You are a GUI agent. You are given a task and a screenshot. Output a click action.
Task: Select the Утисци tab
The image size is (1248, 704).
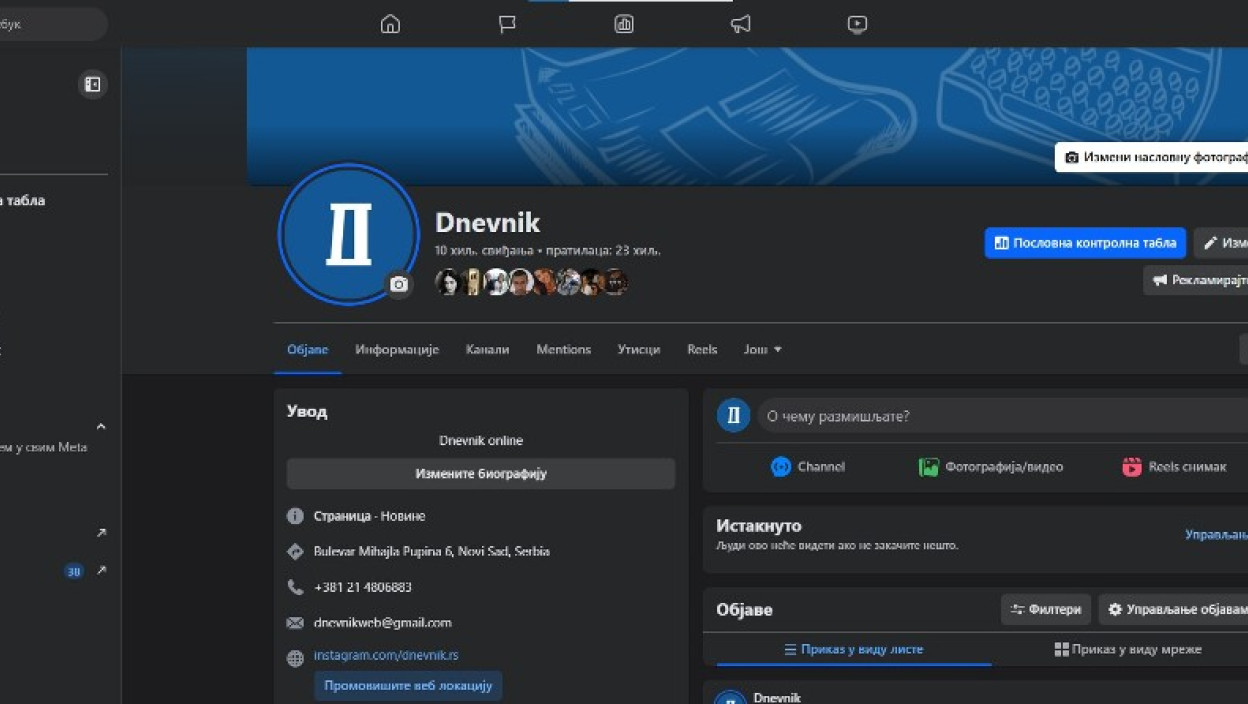(x=639, y=349)
